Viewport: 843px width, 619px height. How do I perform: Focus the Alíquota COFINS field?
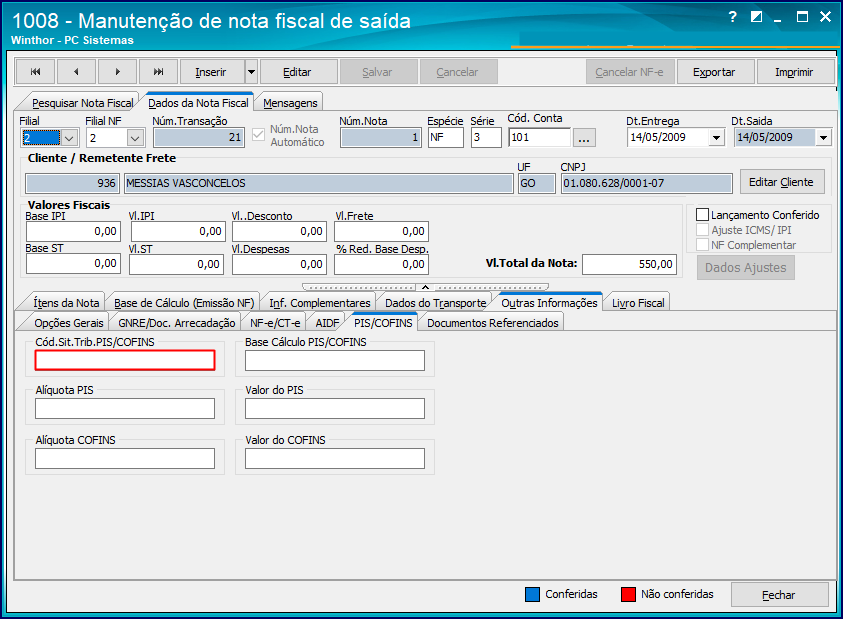(125, 459)
